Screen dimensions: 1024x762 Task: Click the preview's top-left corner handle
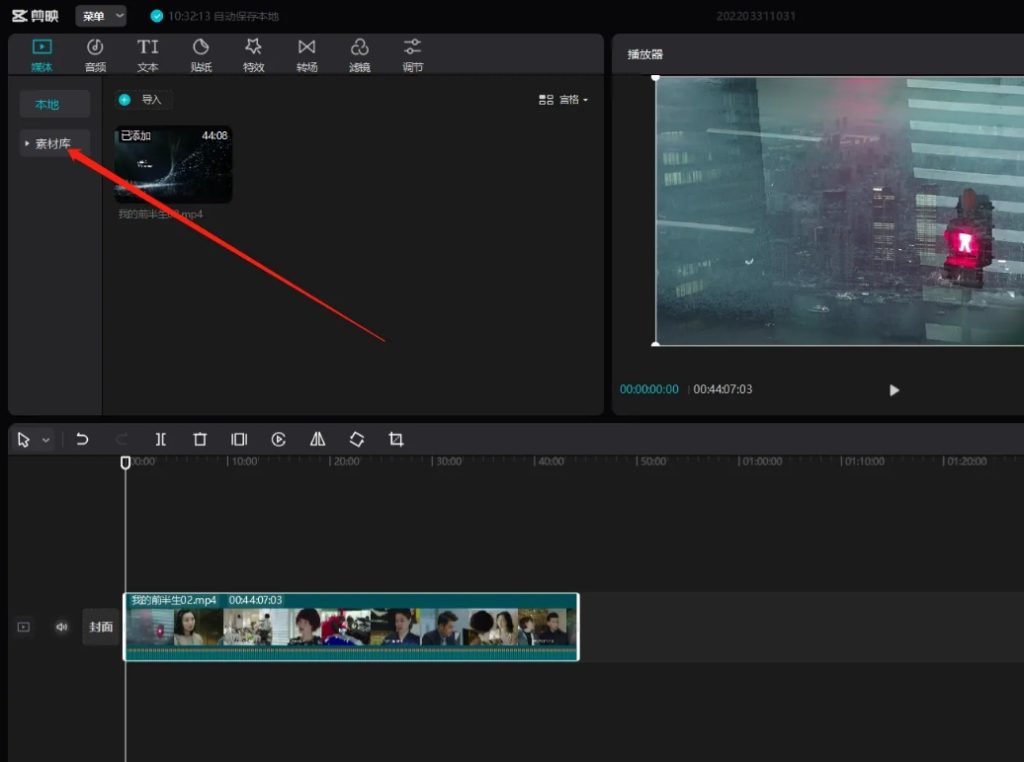coord(656,78)
